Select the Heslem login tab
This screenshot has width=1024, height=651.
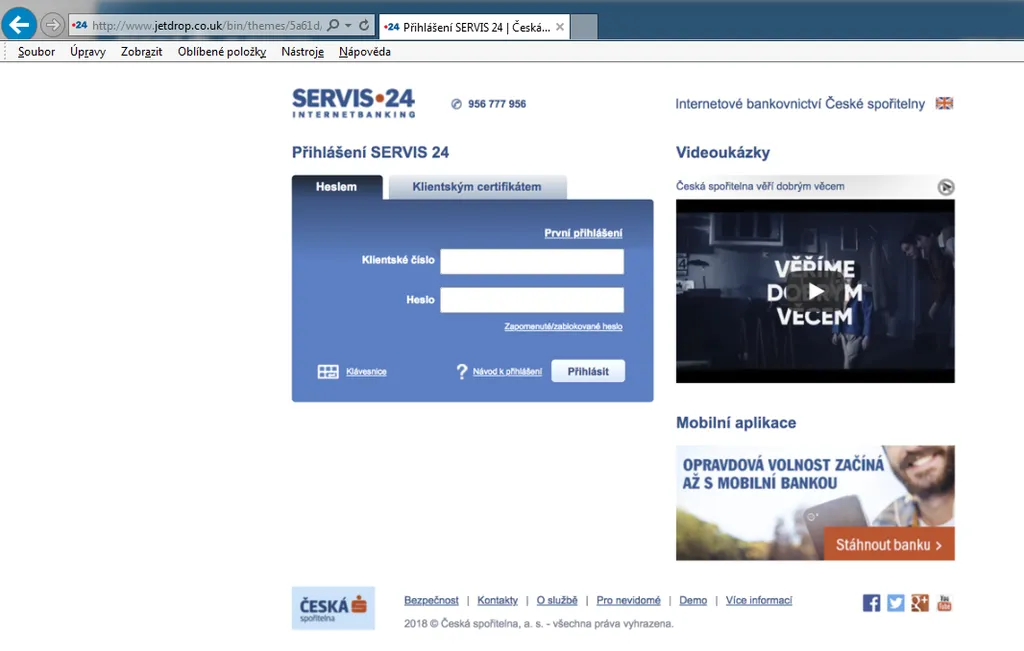(x=337, y=187)
